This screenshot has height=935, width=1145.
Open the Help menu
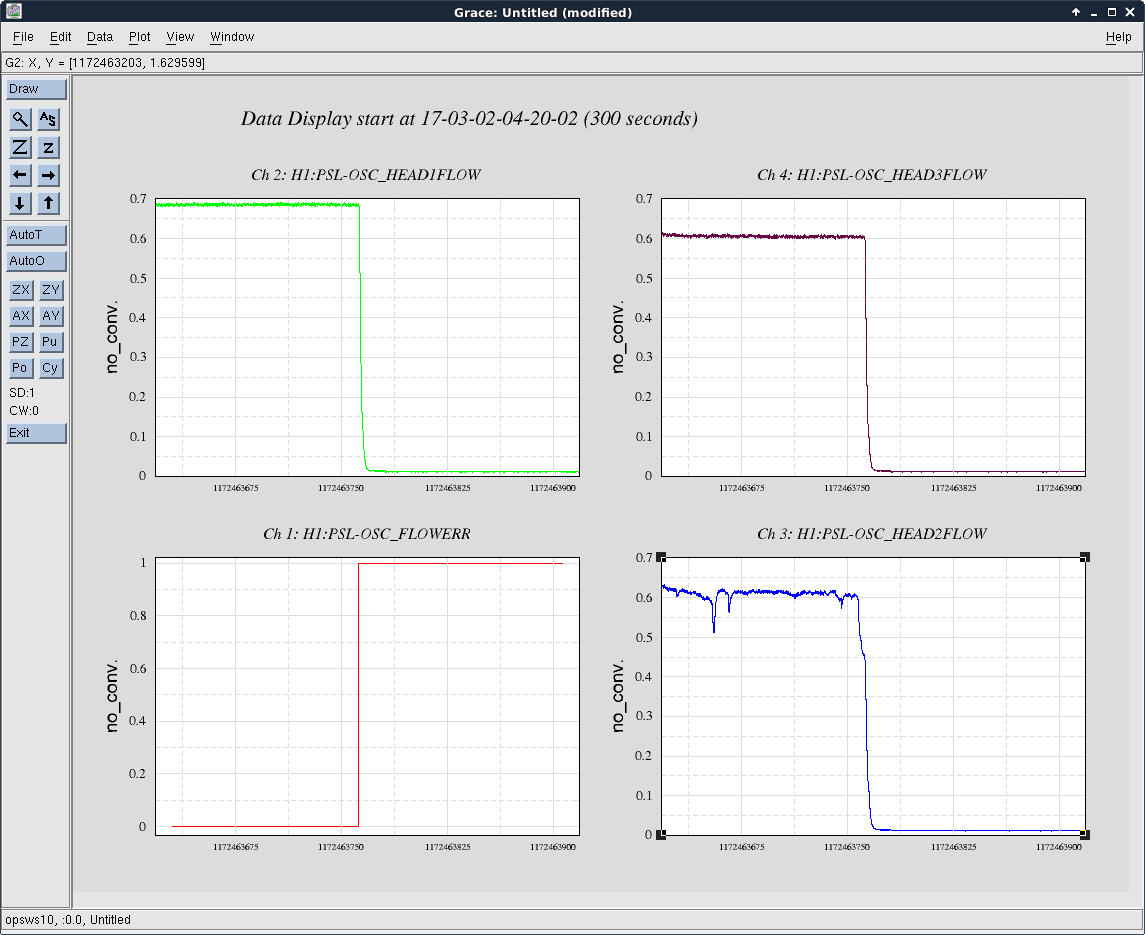[x=1118, y=37]
